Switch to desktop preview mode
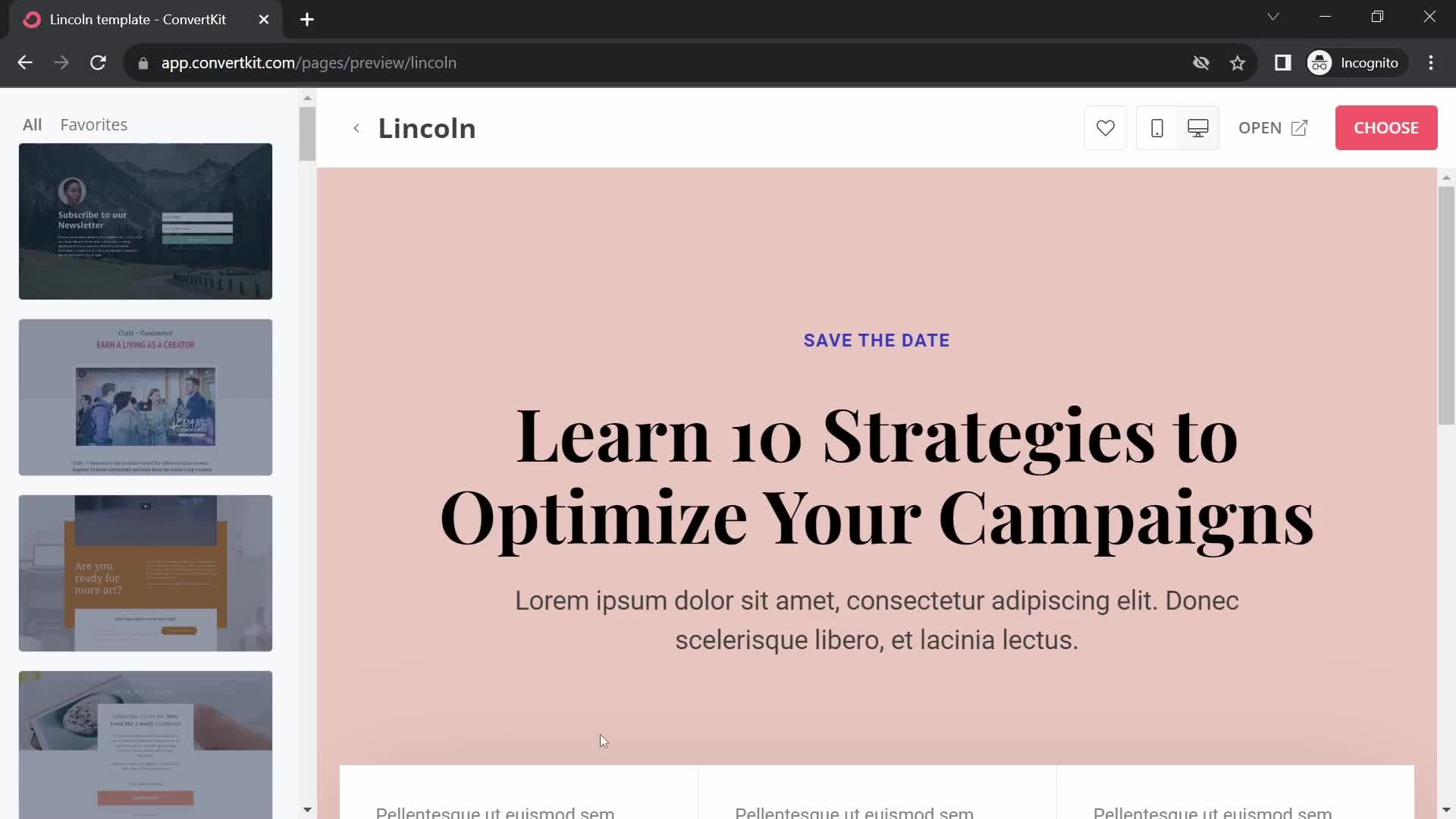Image resolution: width=1456 pixels, height=819 pixels. [1198, 127]
